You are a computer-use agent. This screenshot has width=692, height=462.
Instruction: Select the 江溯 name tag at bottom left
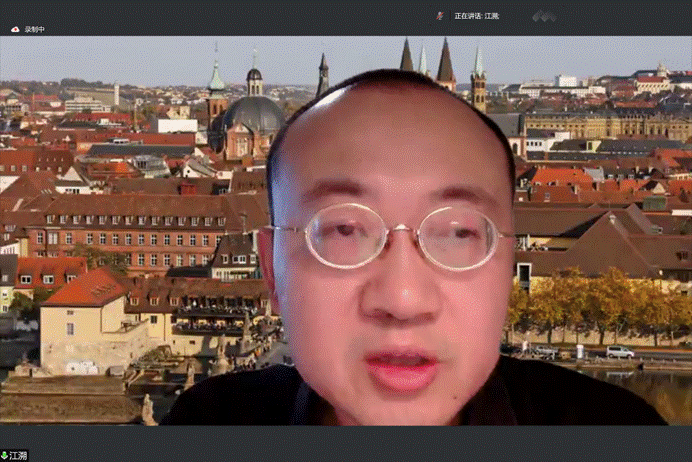point(20,456)
